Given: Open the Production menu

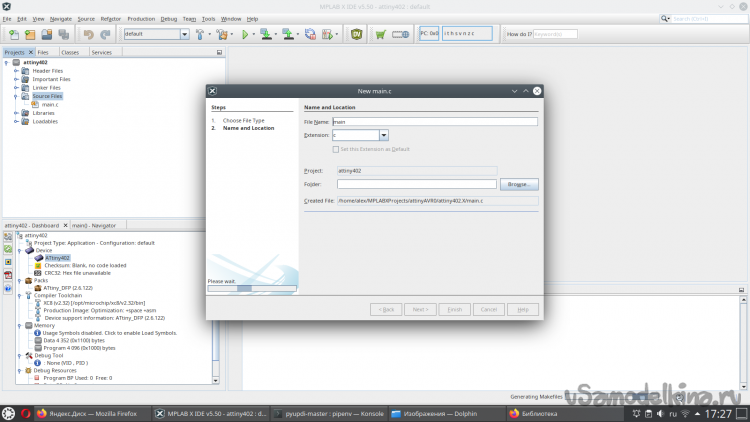Looking at the screenshot, I should click(141, 18).
